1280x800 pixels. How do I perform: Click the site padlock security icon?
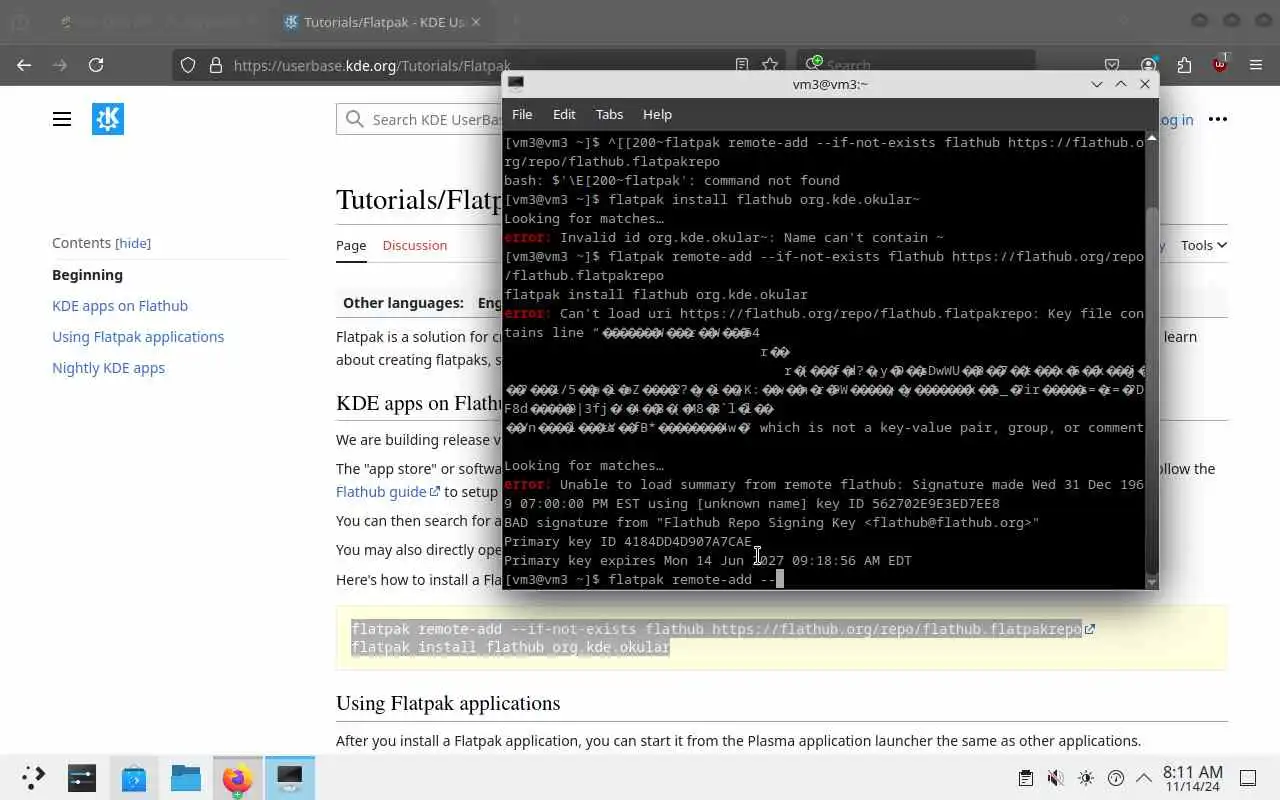(x=215, y=65)
